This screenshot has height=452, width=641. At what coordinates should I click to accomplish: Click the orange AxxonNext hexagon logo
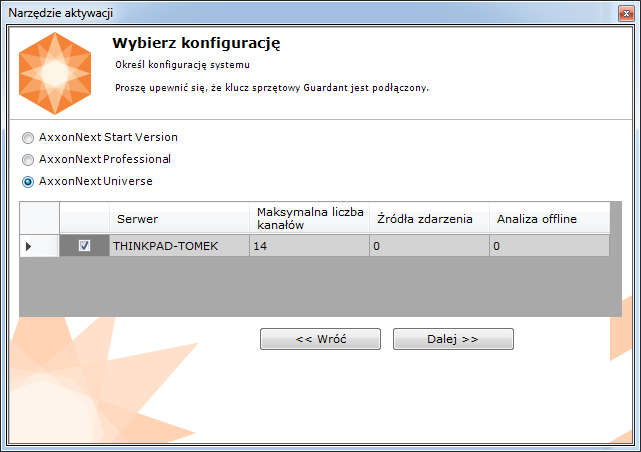pos(55,74)
